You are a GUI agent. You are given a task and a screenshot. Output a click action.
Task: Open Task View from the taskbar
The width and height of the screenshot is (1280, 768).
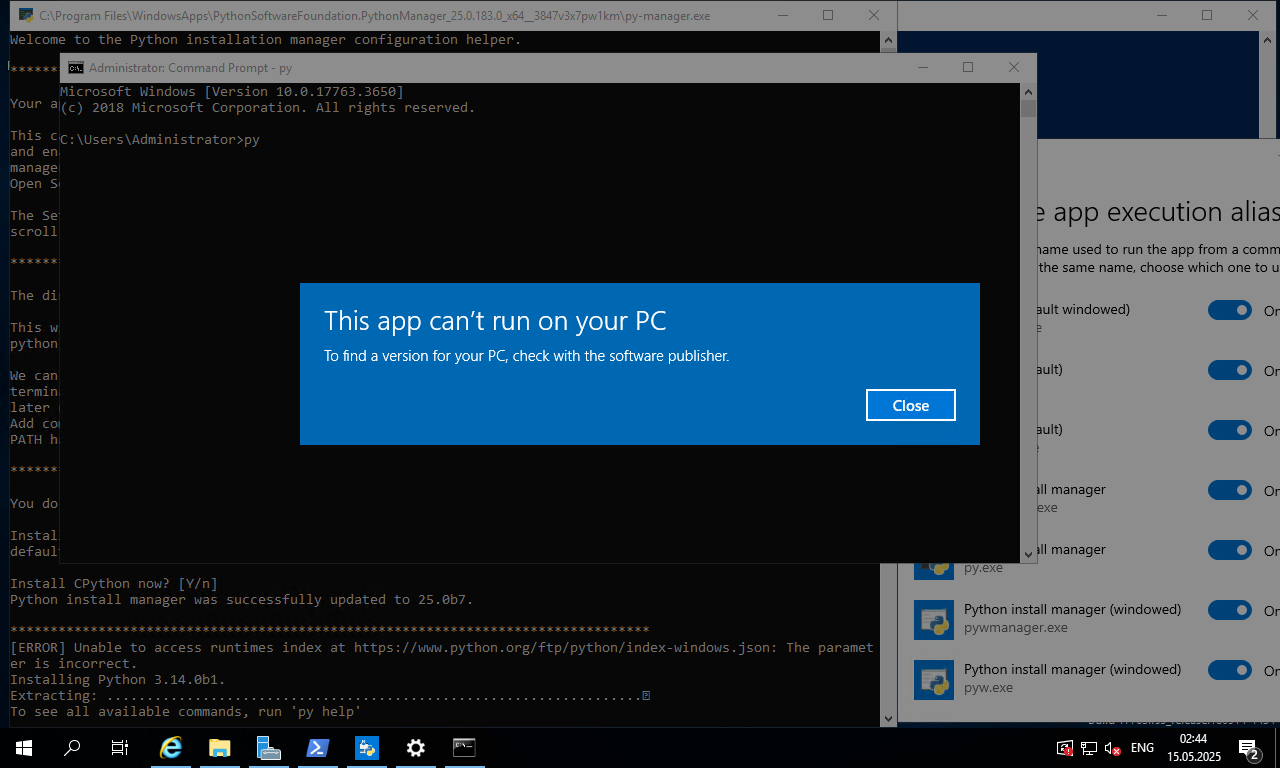point(120,747)
